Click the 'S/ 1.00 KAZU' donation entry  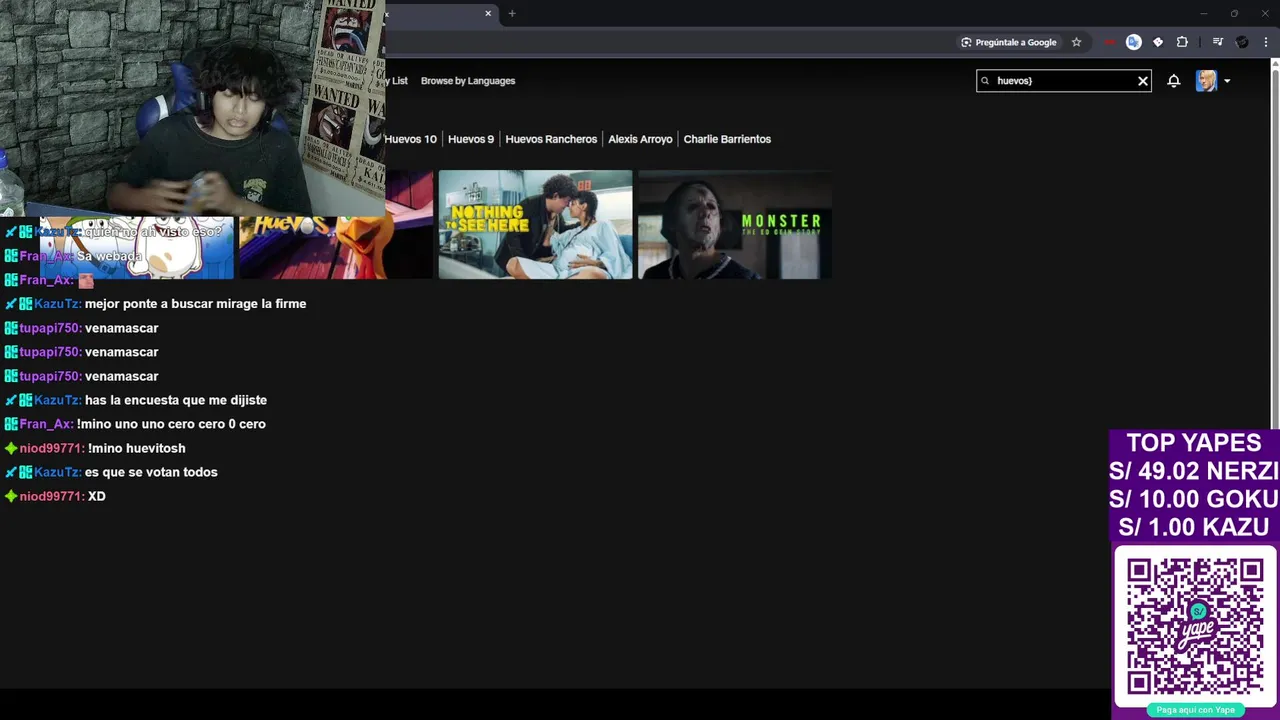tap(1193, 527)
